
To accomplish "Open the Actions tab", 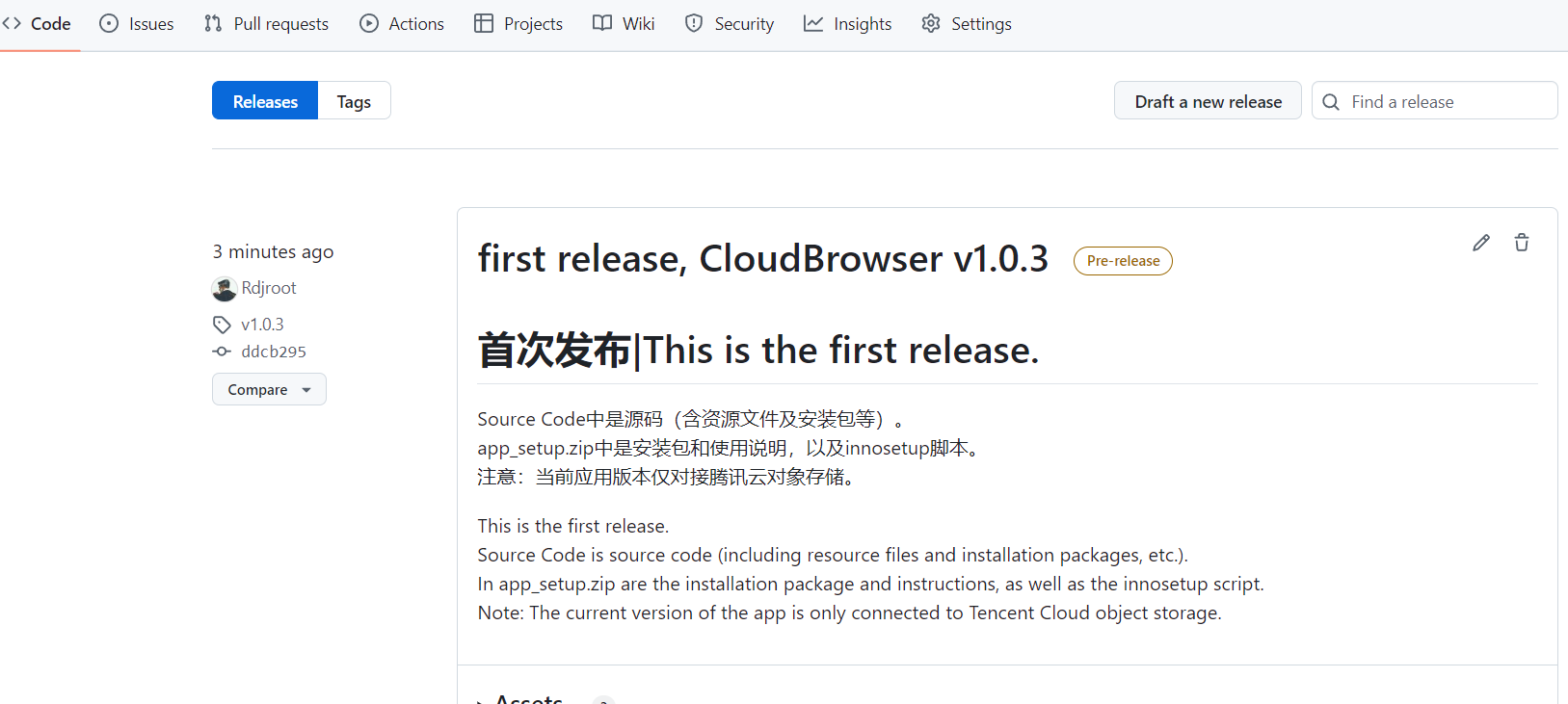I will 402,24.
